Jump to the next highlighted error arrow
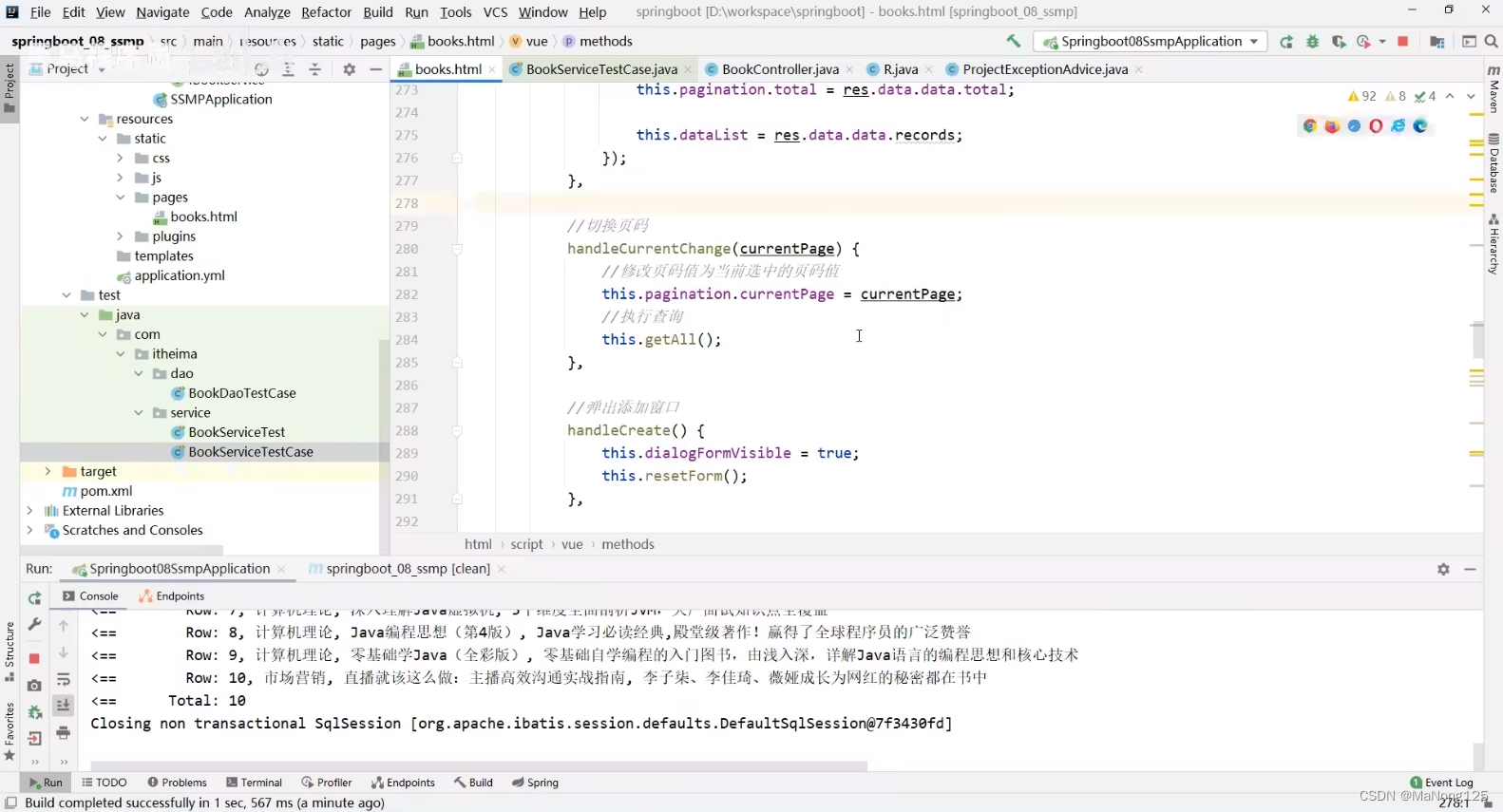The image size is (1503, 812). pyautogui.click(x=1471, y=96)
